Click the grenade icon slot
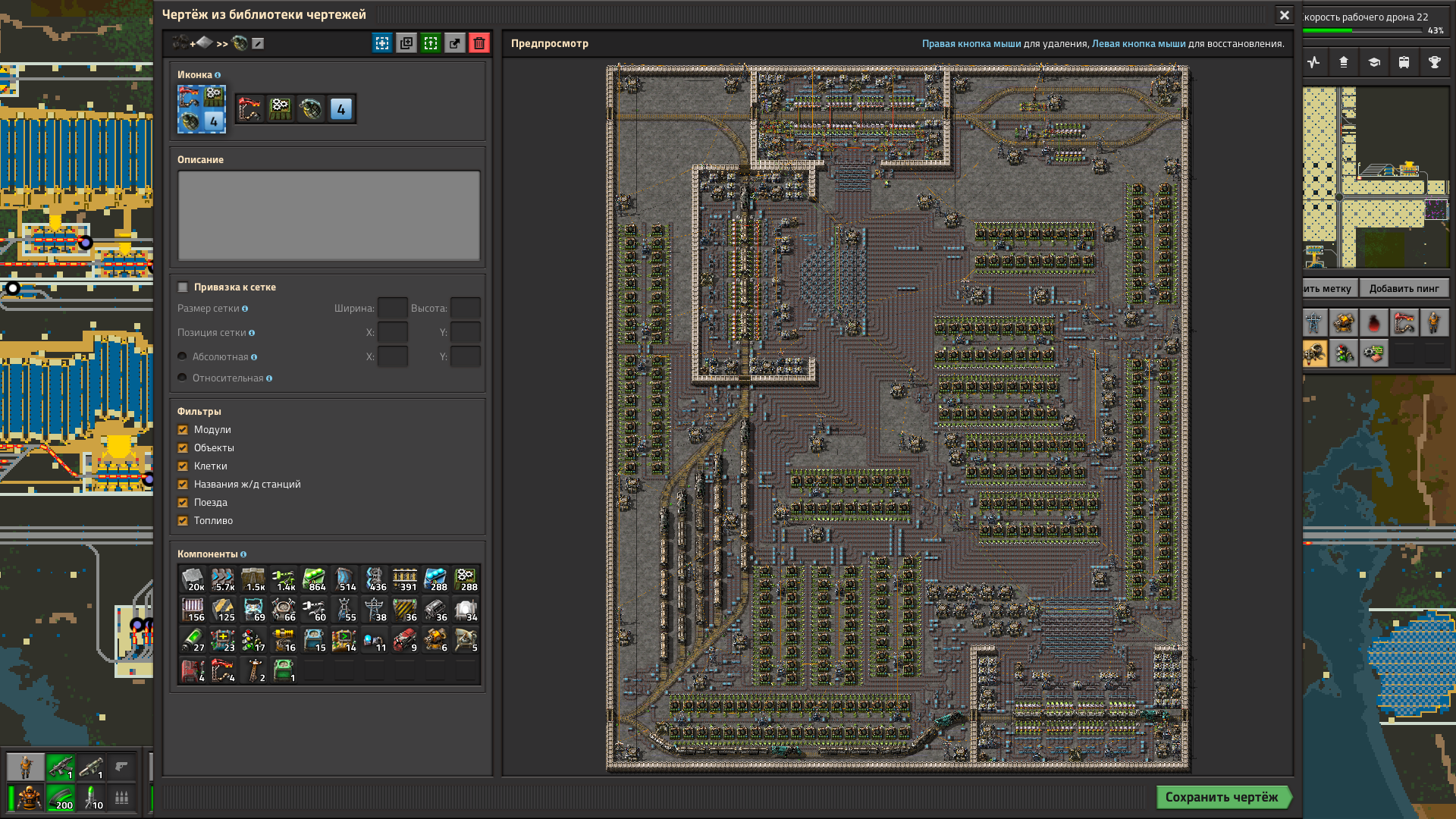The image size is (1456, 819). (311, 109)
